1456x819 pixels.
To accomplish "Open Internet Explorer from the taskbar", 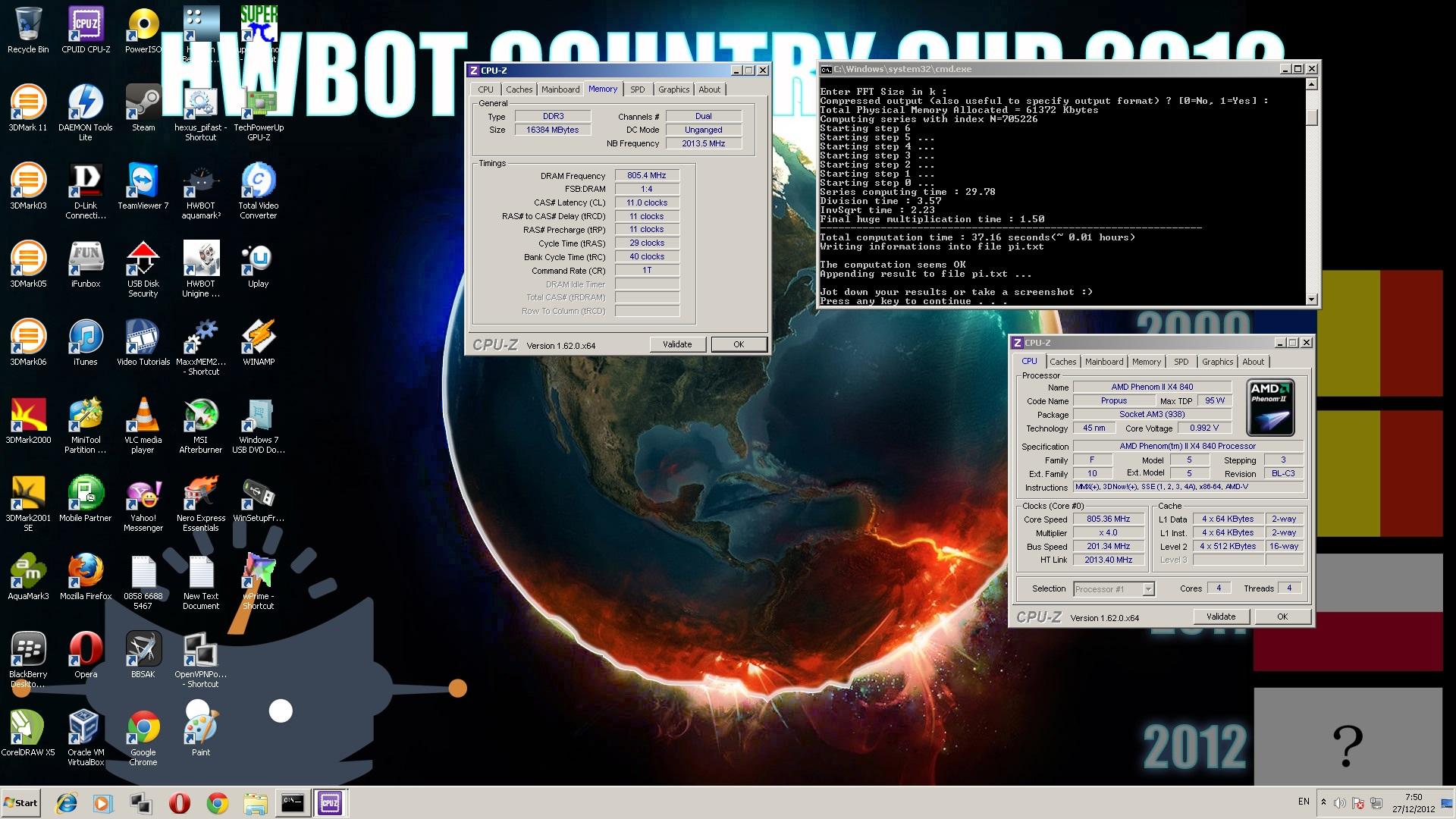I will (x=67, y=803).
